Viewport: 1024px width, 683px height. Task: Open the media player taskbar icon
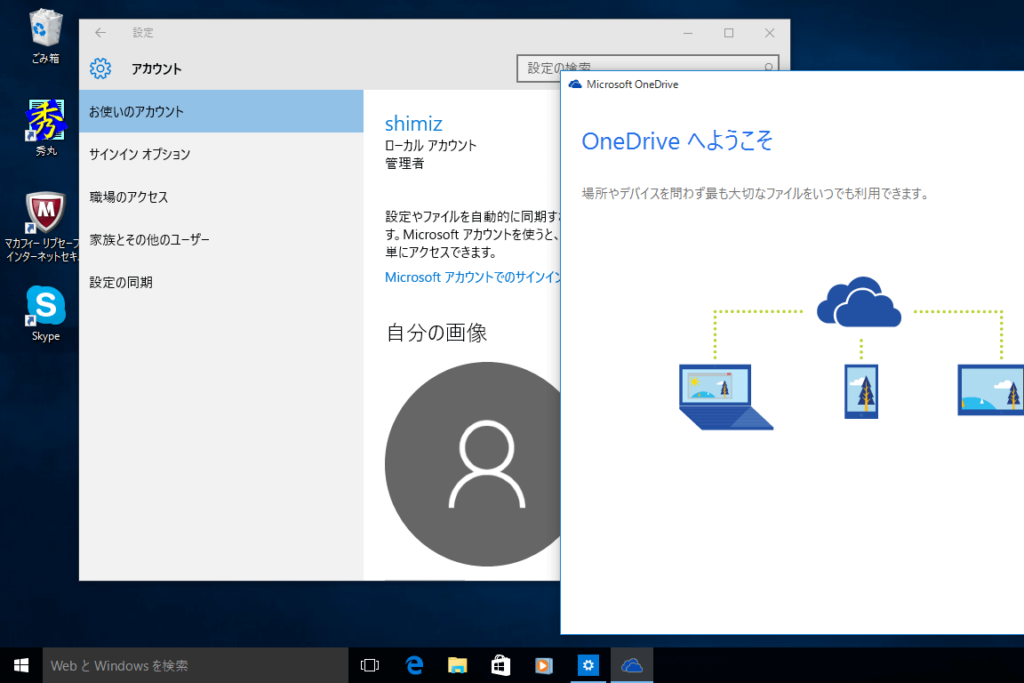[543, 665]
